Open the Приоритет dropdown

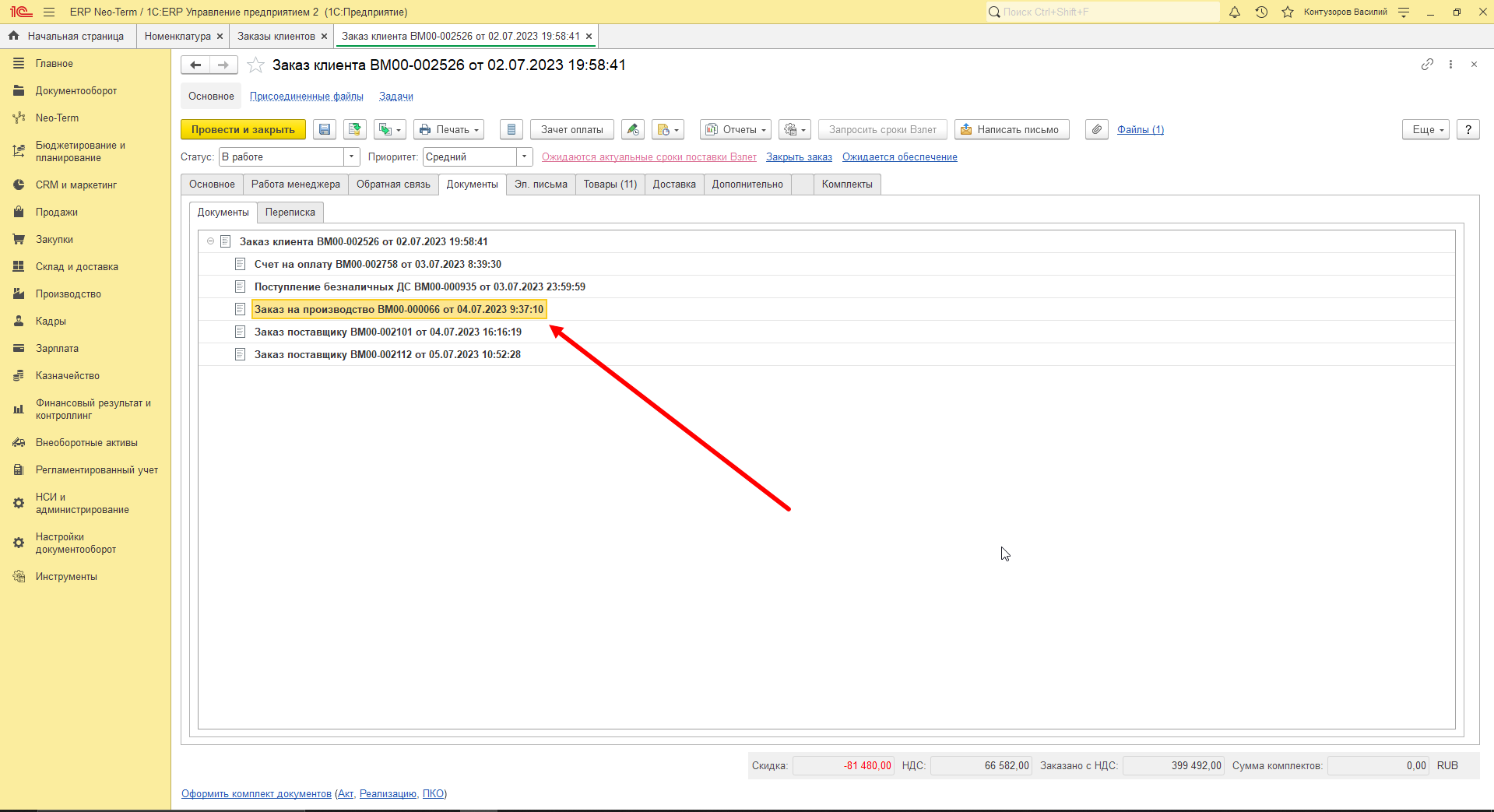(x=525, y=157)
